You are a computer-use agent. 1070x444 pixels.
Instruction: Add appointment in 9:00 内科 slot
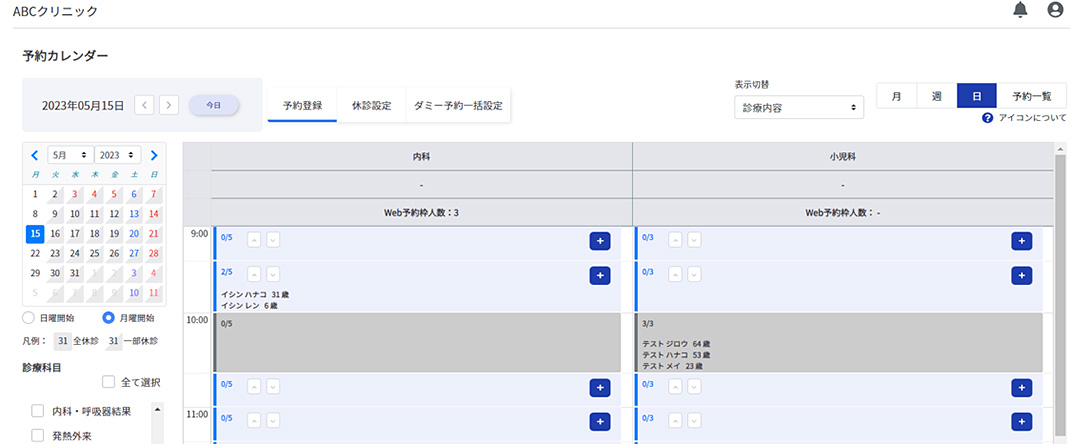[x=600, y=241]
